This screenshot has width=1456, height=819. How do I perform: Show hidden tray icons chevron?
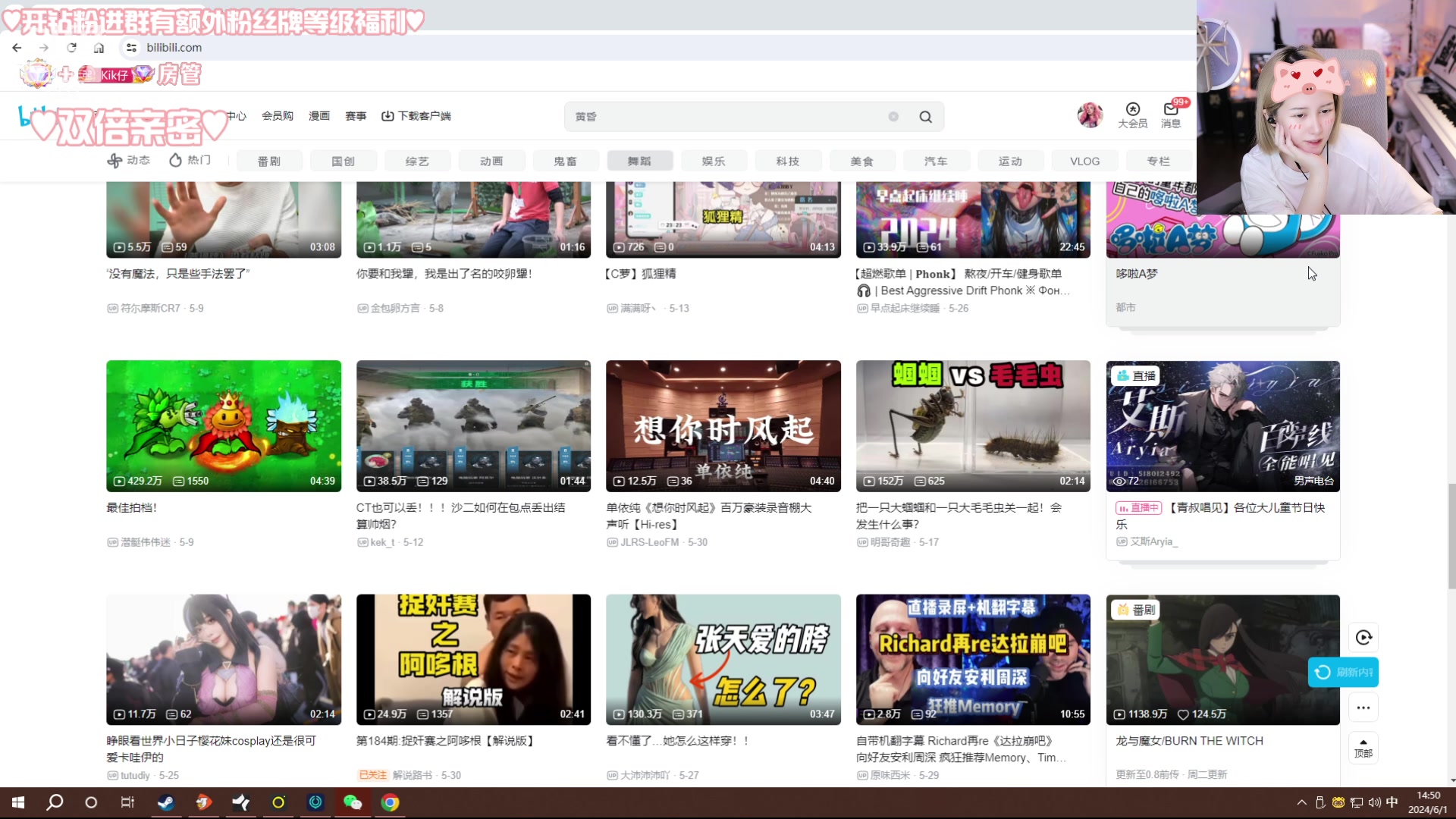(x=1301, y=802)
